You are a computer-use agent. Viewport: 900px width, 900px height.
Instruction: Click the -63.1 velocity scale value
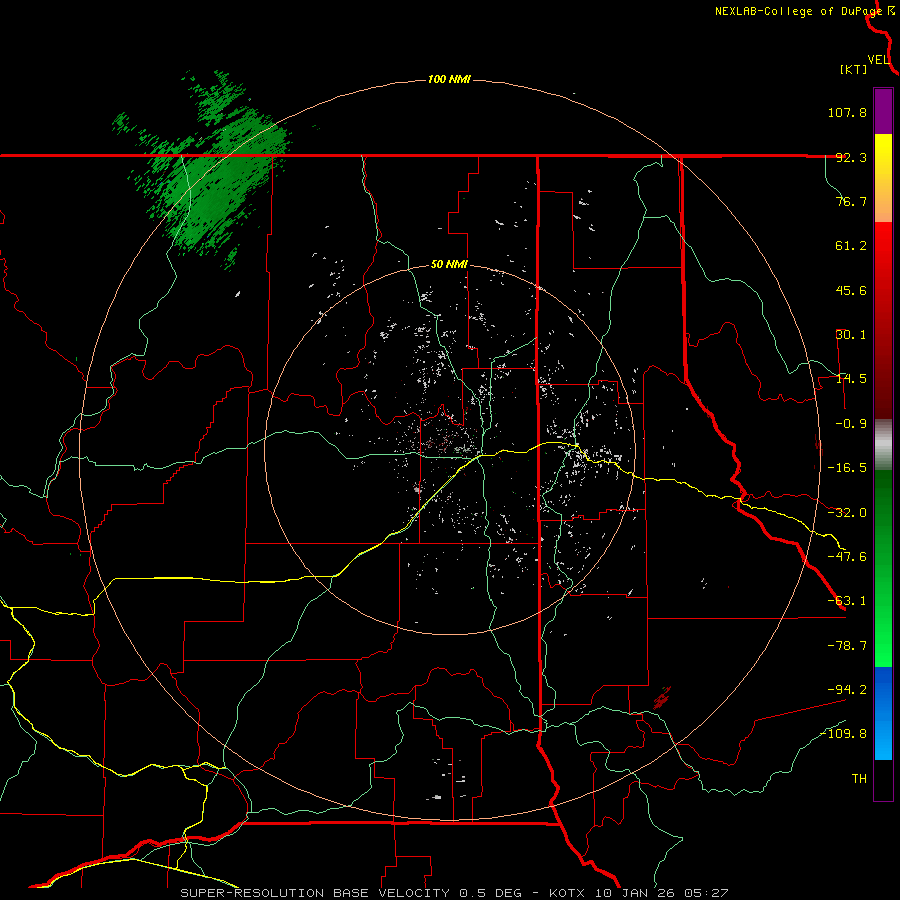(x=847, y=601)
